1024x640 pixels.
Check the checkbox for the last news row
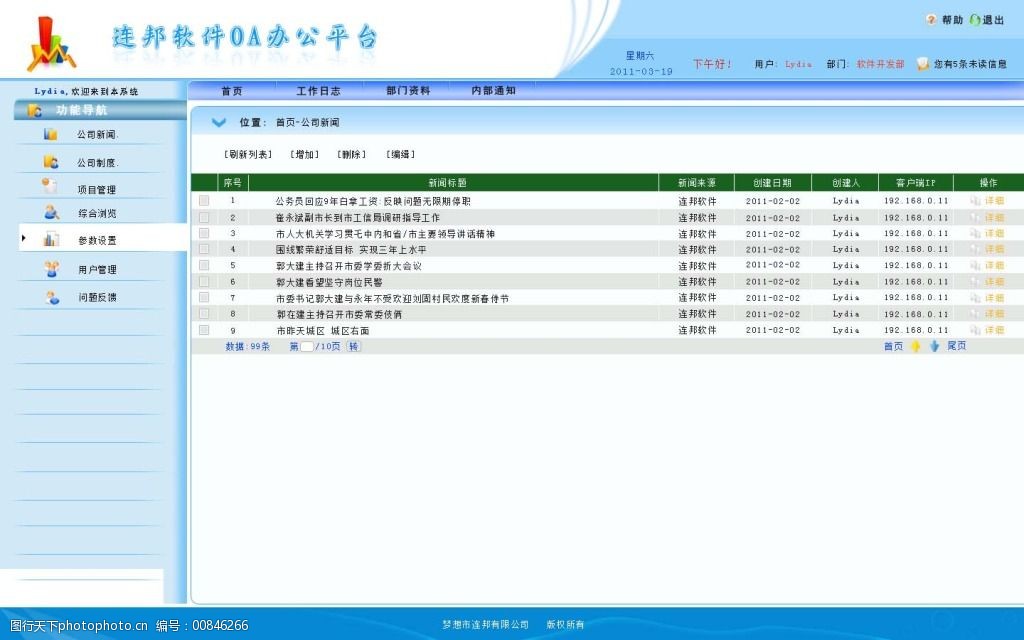[x=205, y=329]
